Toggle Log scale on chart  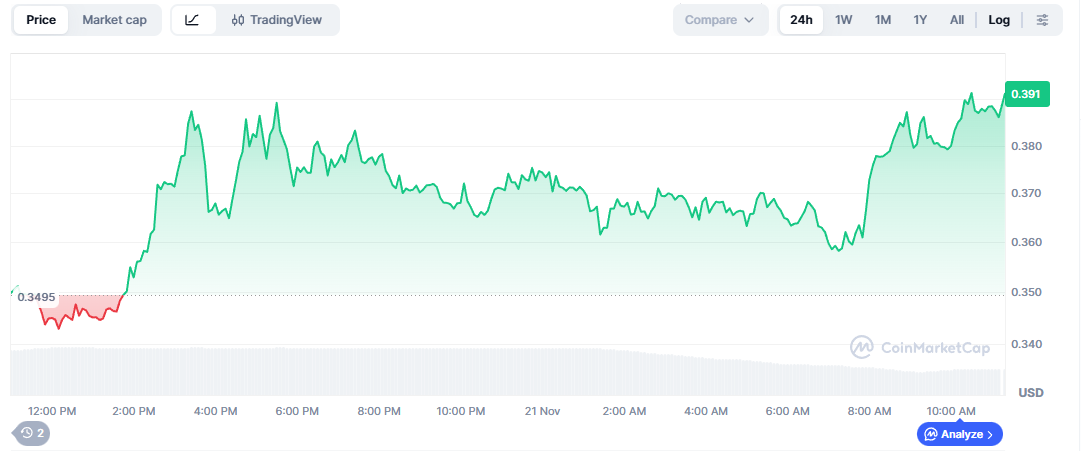click(x=999, y=20)
